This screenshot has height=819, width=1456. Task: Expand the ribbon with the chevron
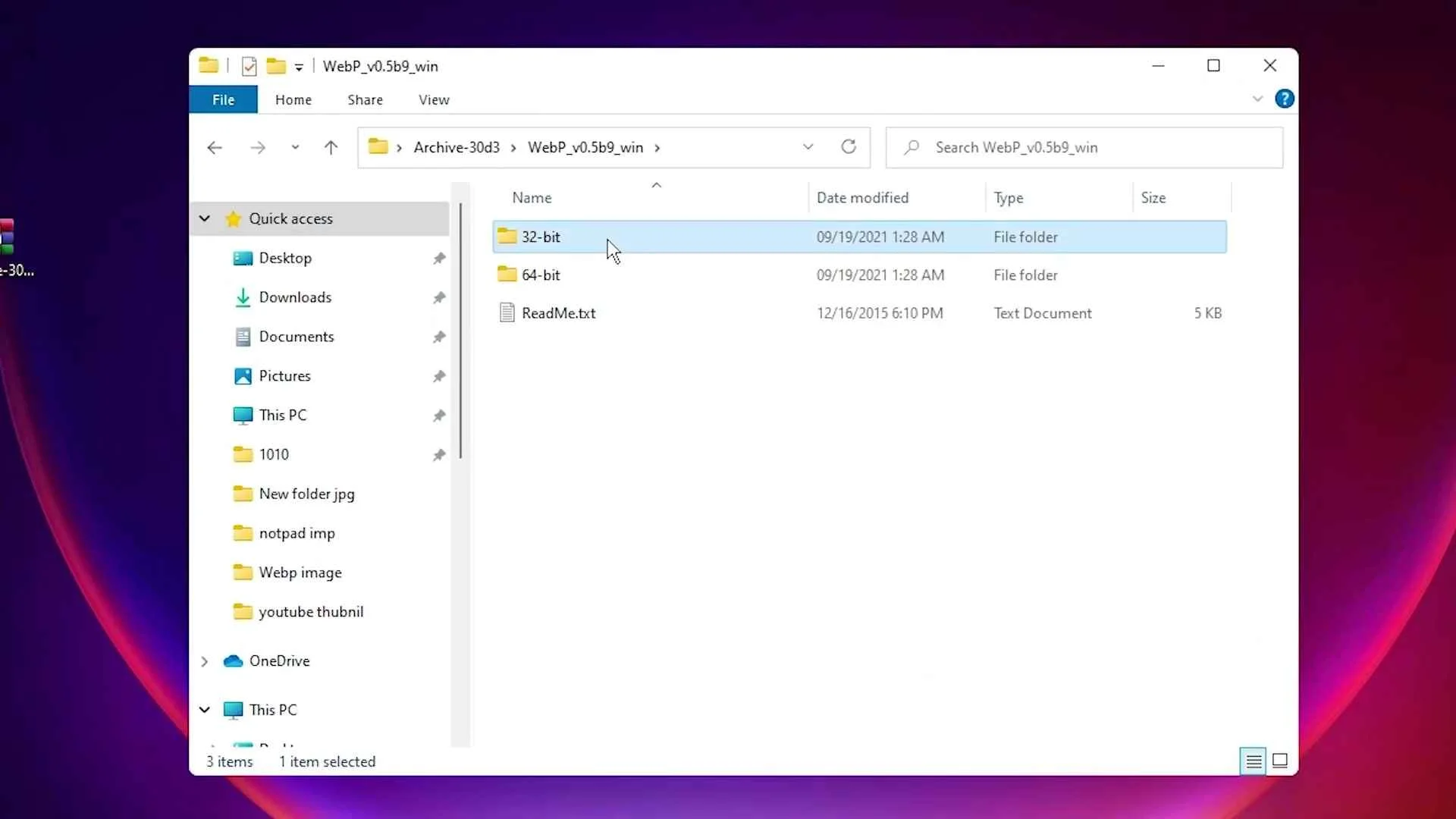pyautogui.click(x=1257, y=99)
